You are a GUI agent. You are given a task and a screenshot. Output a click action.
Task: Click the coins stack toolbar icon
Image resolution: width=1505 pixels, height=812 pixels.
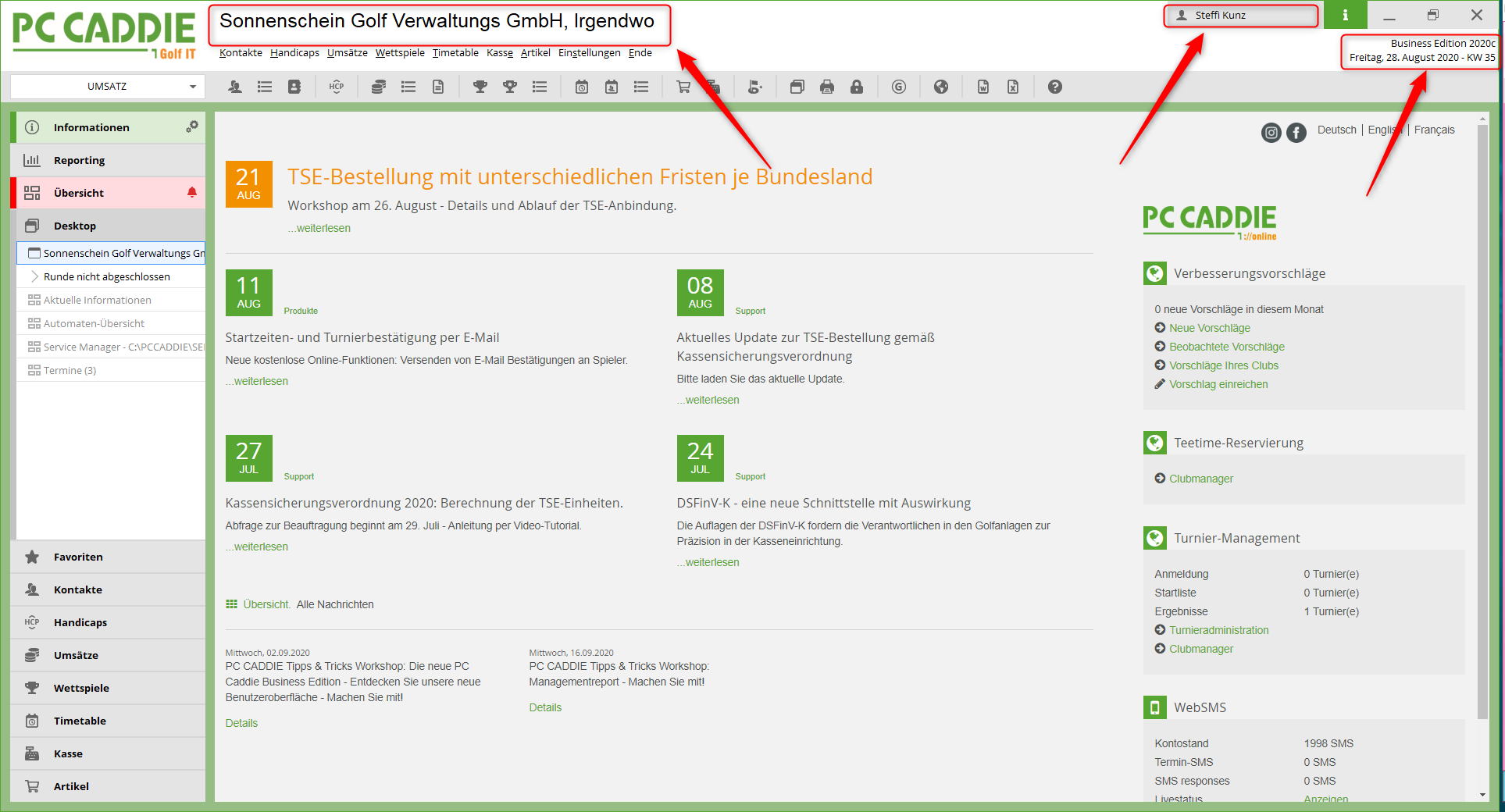(379, 87)
